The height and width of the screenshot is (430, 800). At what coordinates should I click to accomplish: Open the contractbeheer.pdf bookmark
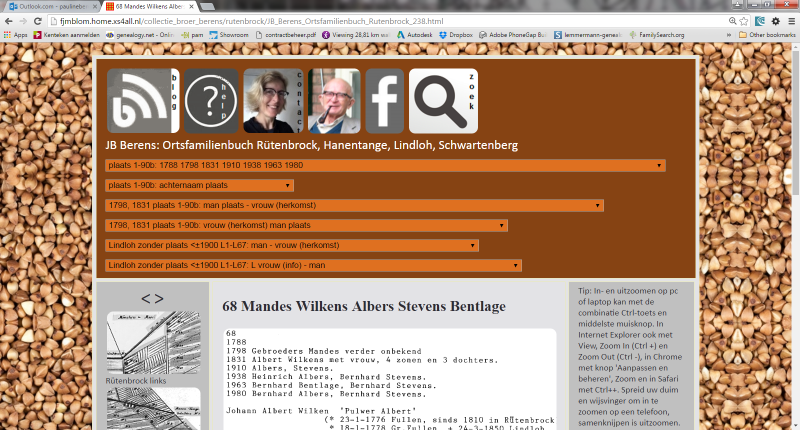286,35
